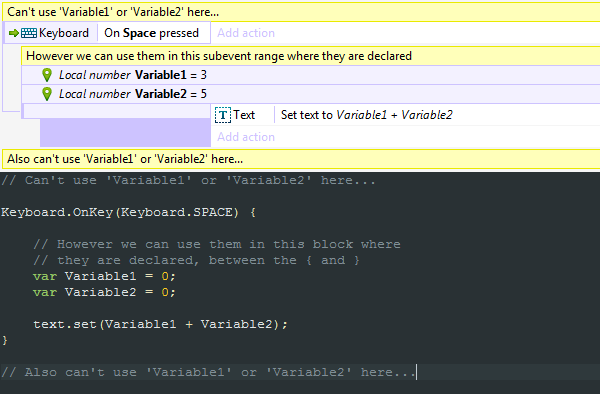Viewport: 600px width, 394px height.
Task: Select the top yellow comment about Variable1
Action: 301,12
